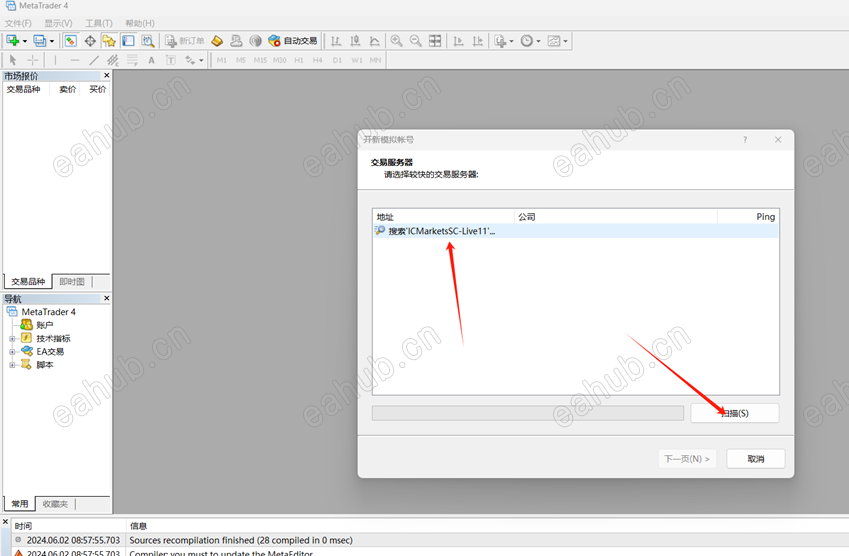This screenshot has height=556, width=849.
Task: Select the candlestick chart icon
Action: tap(355, 41)
